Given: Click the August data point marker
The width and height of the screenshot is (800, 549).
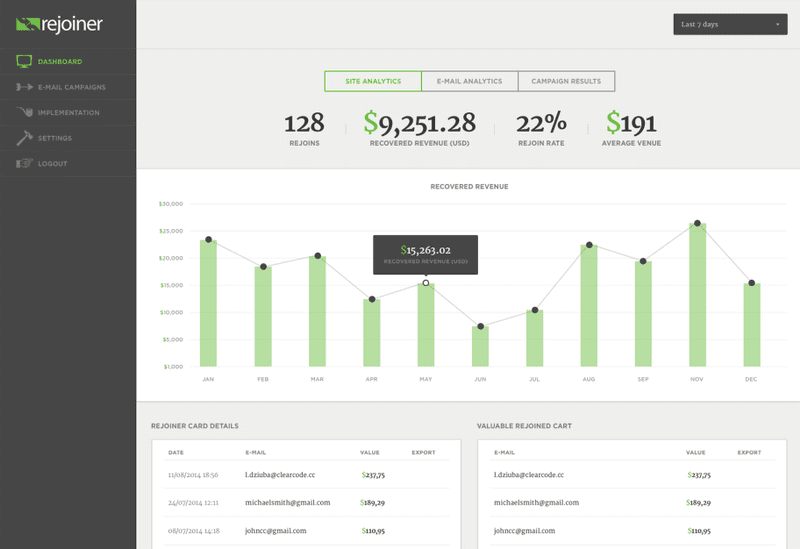Looking at the screenshot, I should 589,245.
